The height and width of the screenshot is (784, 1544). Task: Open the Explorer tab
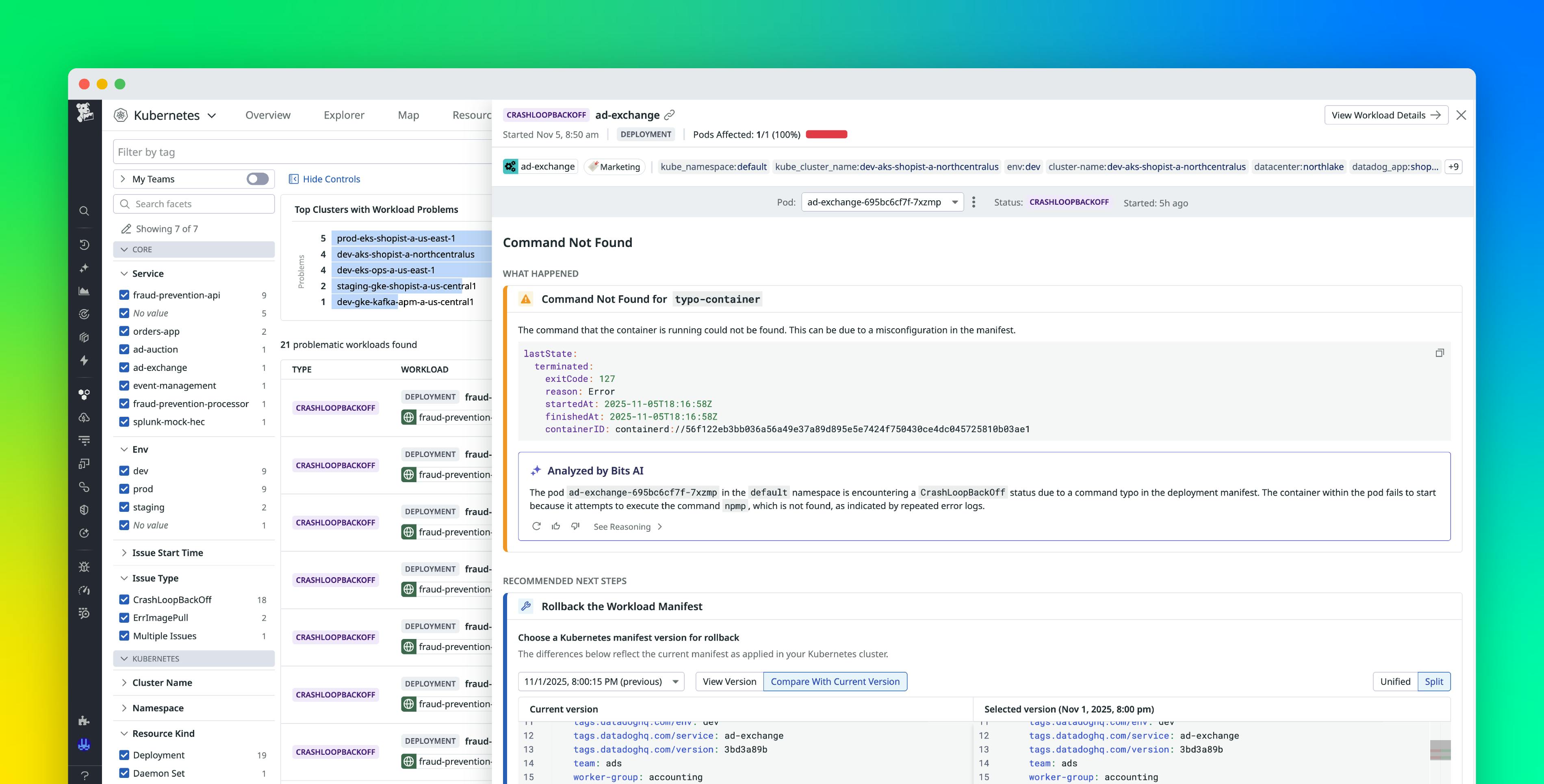pyautogui.click(x=343, y=115)
